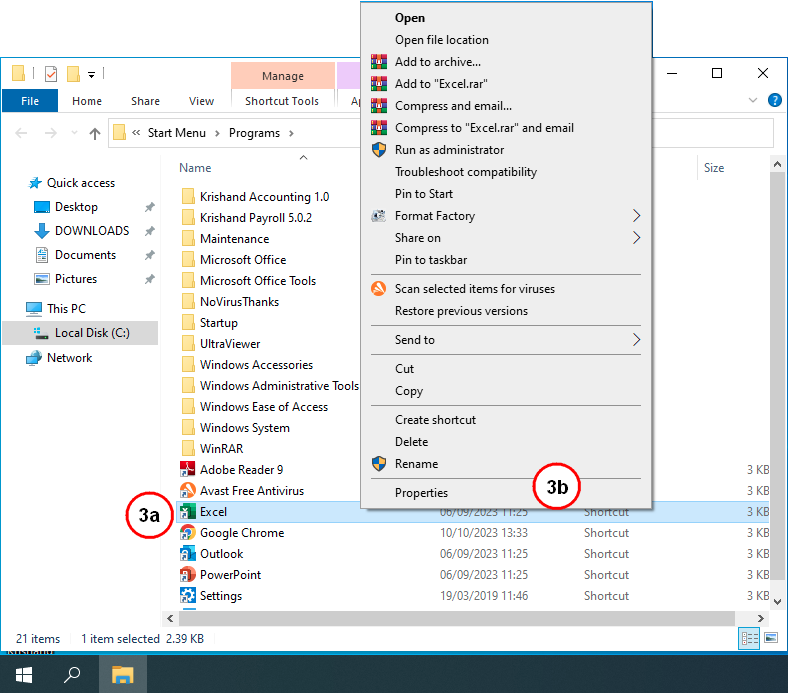Expand the Send to submenu

click(636, 340)
